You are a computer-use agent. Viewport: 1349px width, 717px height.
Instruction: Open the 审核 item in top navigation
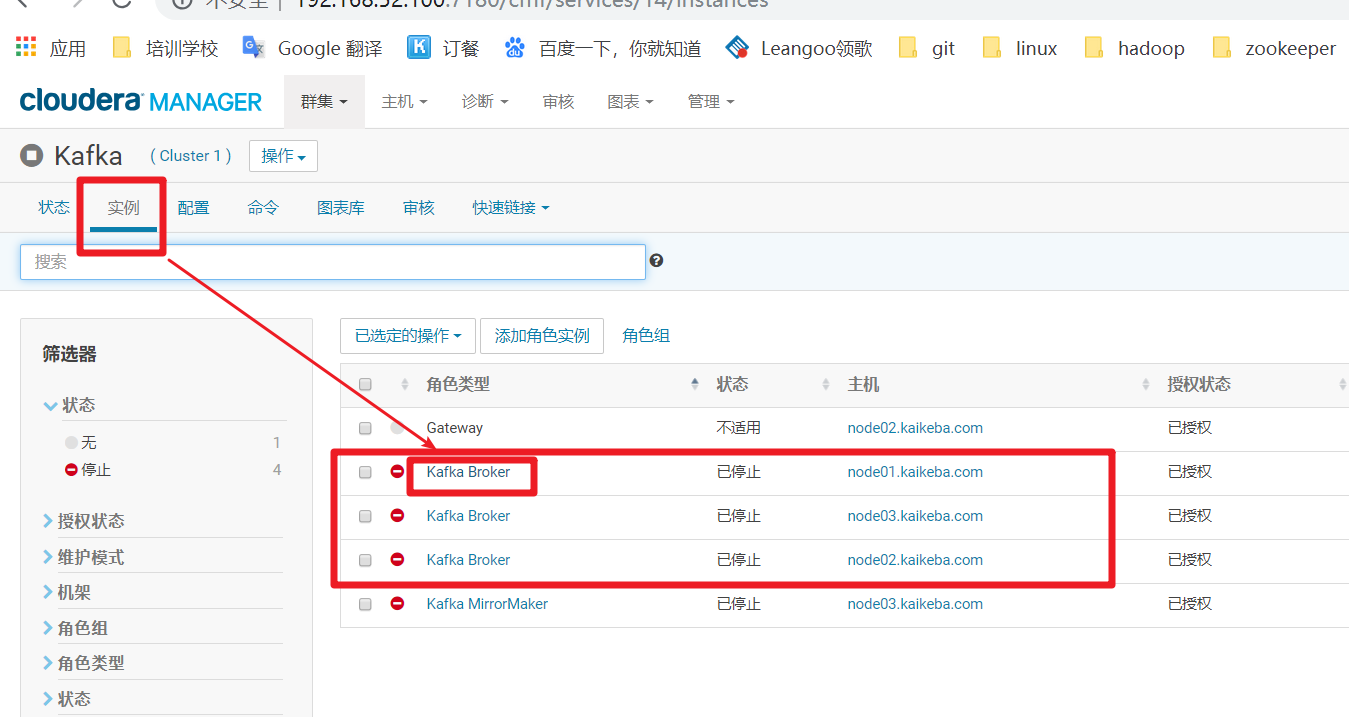coord(558,101)
